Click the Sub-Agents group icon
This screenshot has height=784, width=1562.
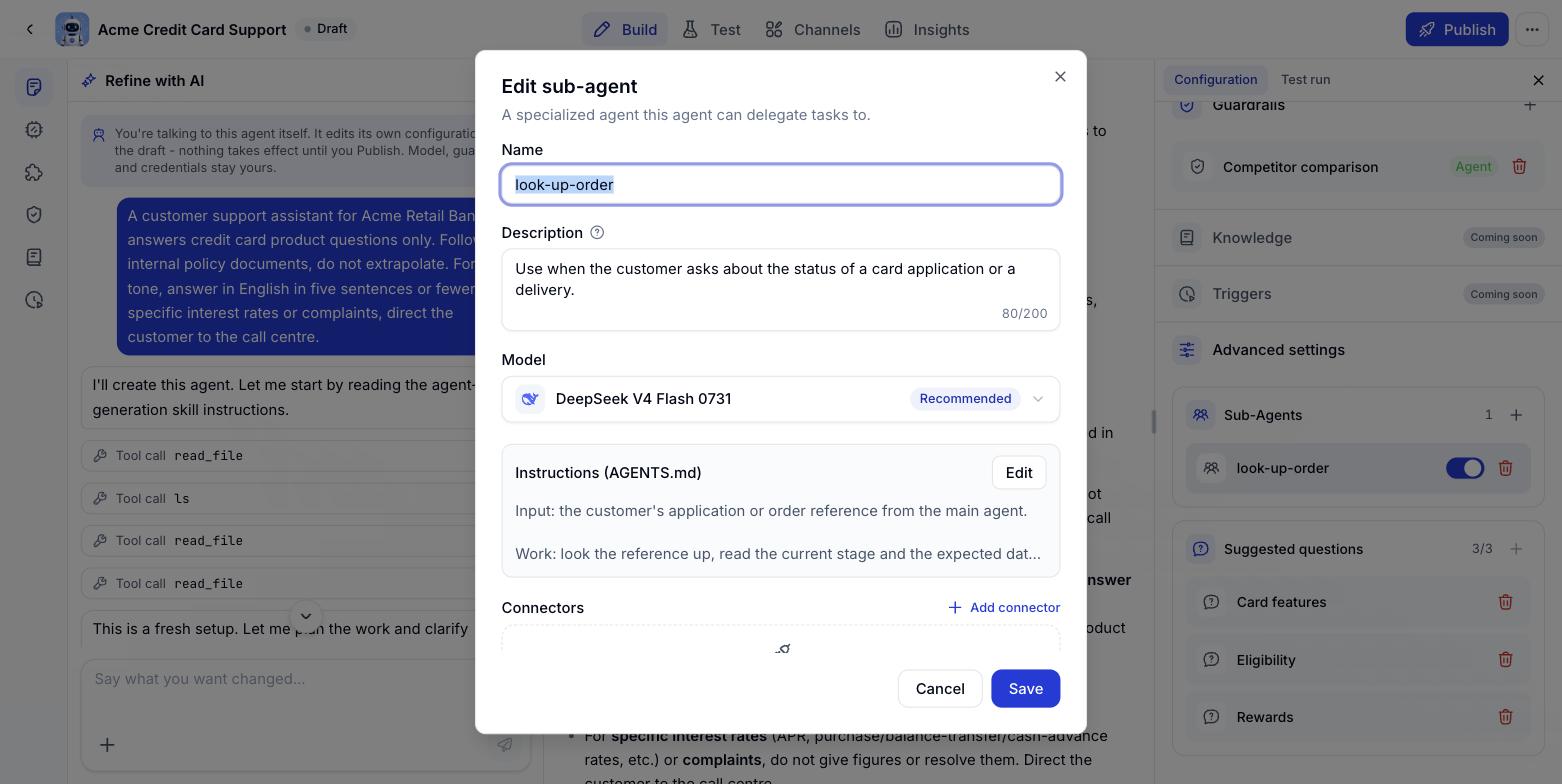point(1200,415)
